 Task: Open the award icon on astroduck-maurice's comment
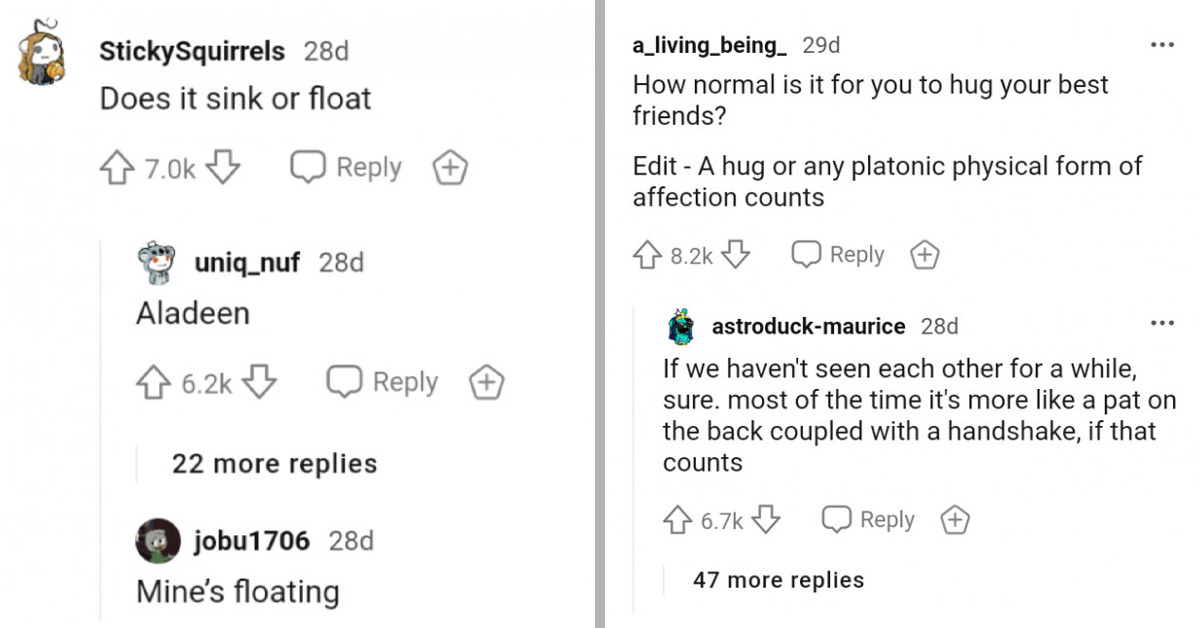(954, 519)
